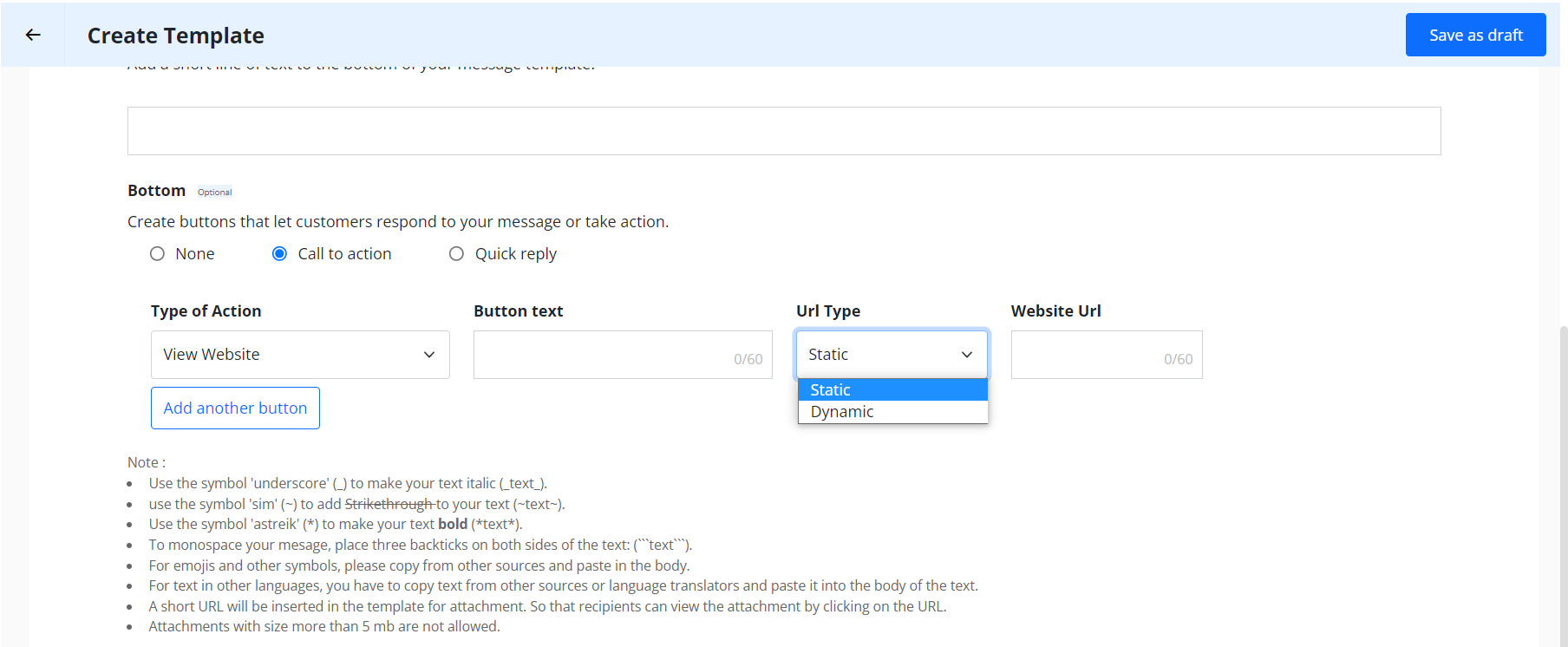Screen dimensions: 1568x647
Task: Click the note about 5 mb attachments
Action: click(x=324, y=626)
